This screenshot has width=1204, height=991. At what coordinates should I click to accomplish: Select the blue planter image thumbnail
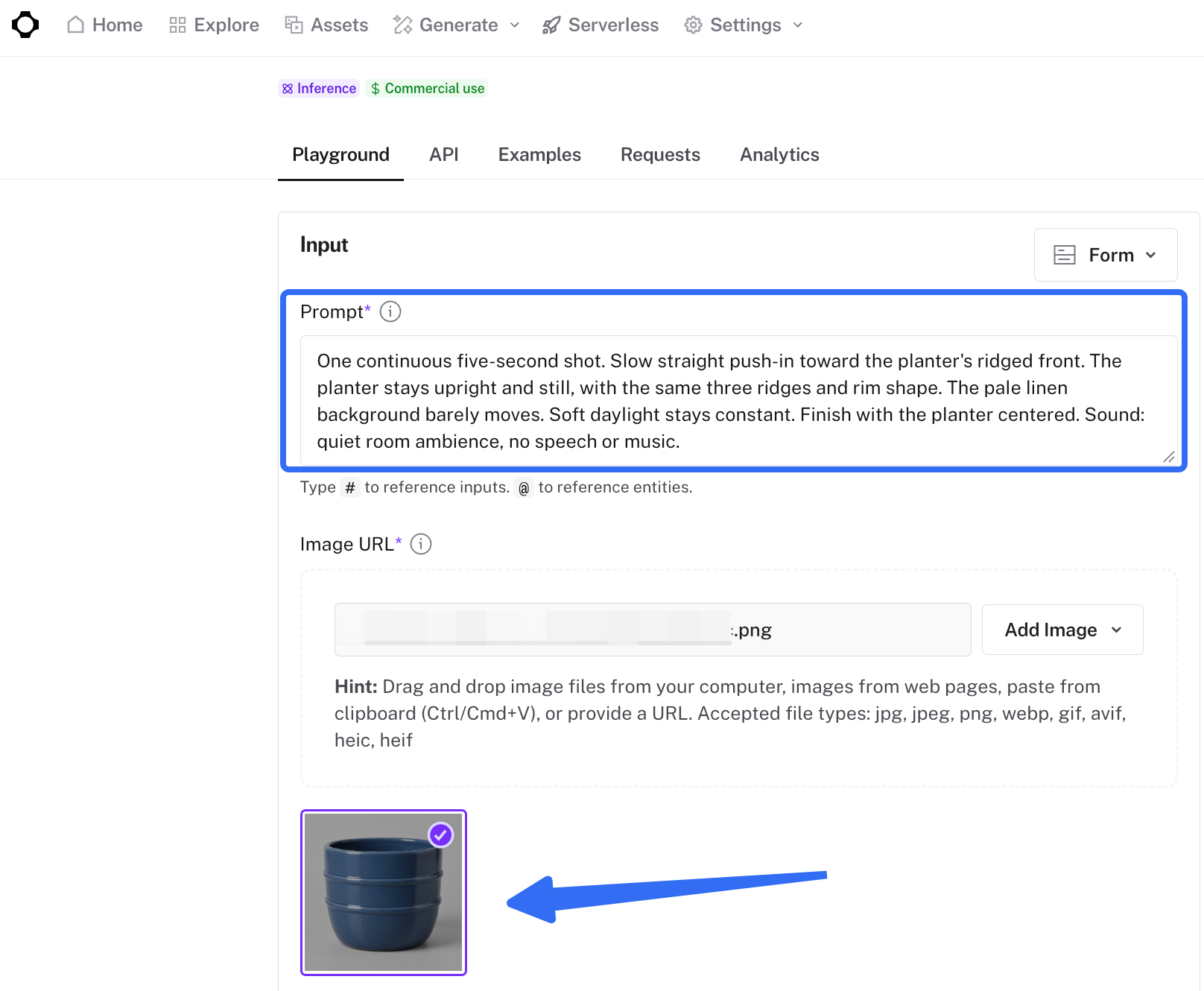tap(384, 893)
